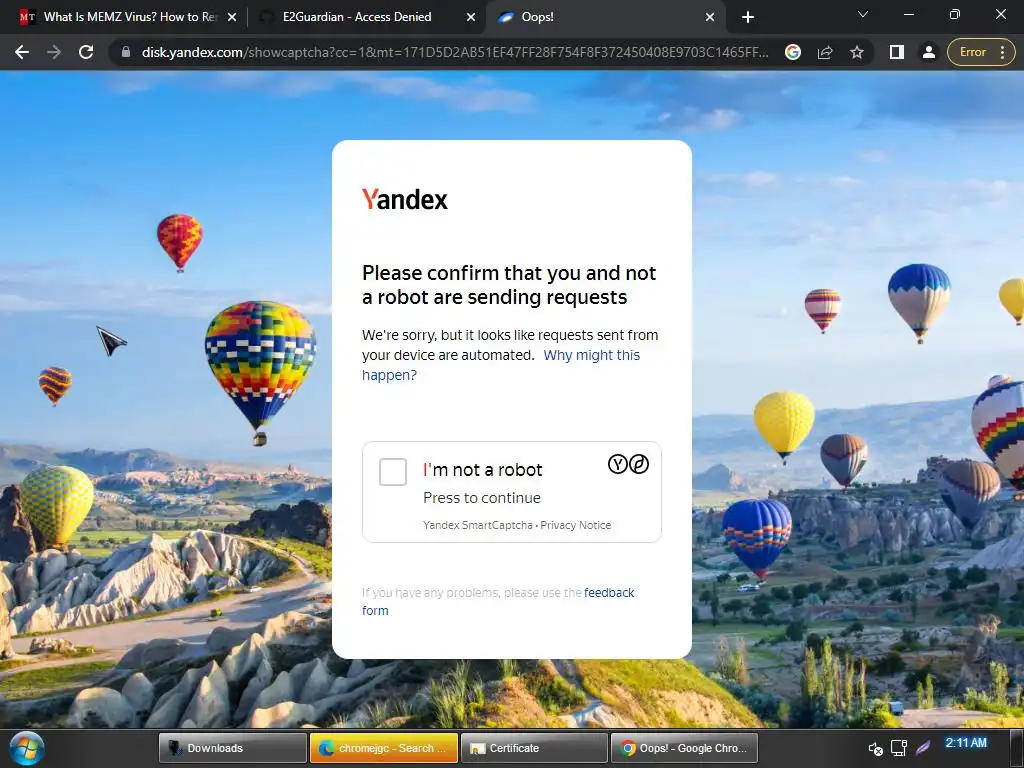Screen dimensions: 1024x768
Task: Bookmark this page with the star icon
Action: [857, 52]
